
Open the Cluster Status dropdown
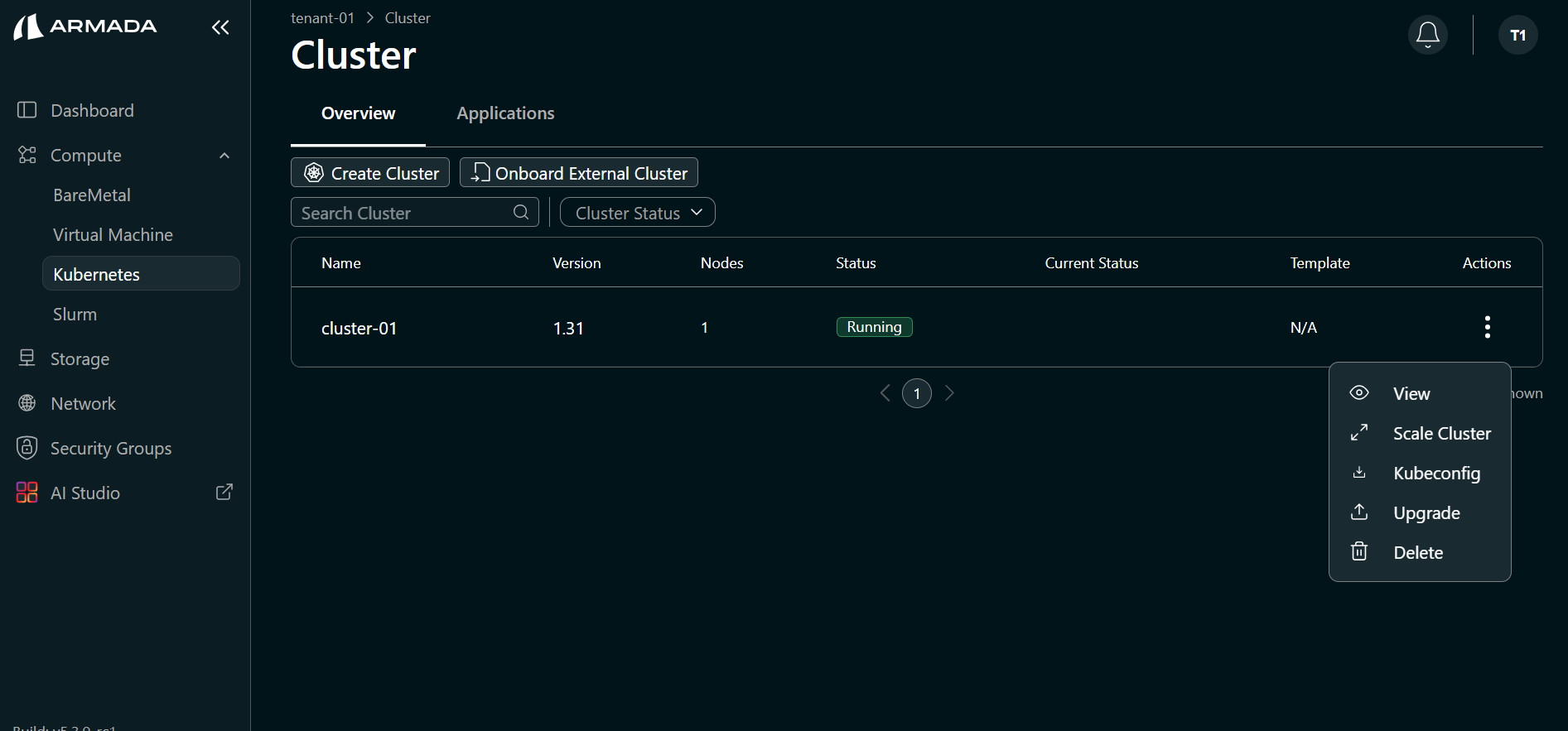click(x=638, y=213)
